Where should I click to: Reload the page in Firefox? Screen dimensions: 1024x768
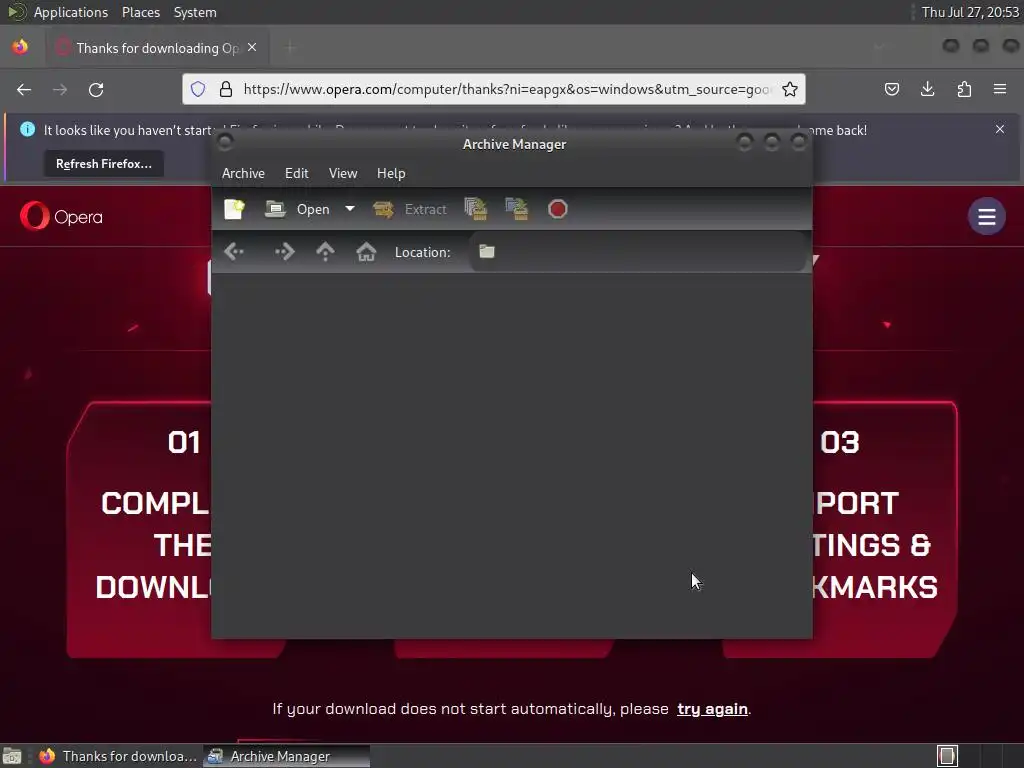(x=96, y=89)
